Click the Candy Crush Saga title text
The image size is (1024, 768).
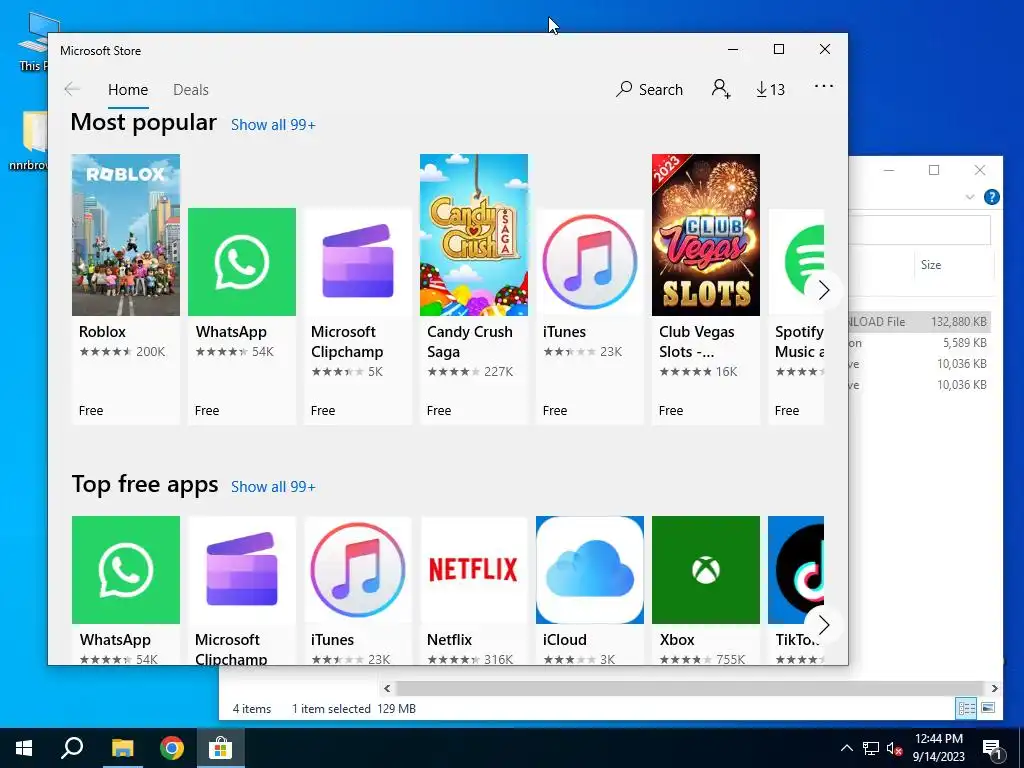[470, 342]
